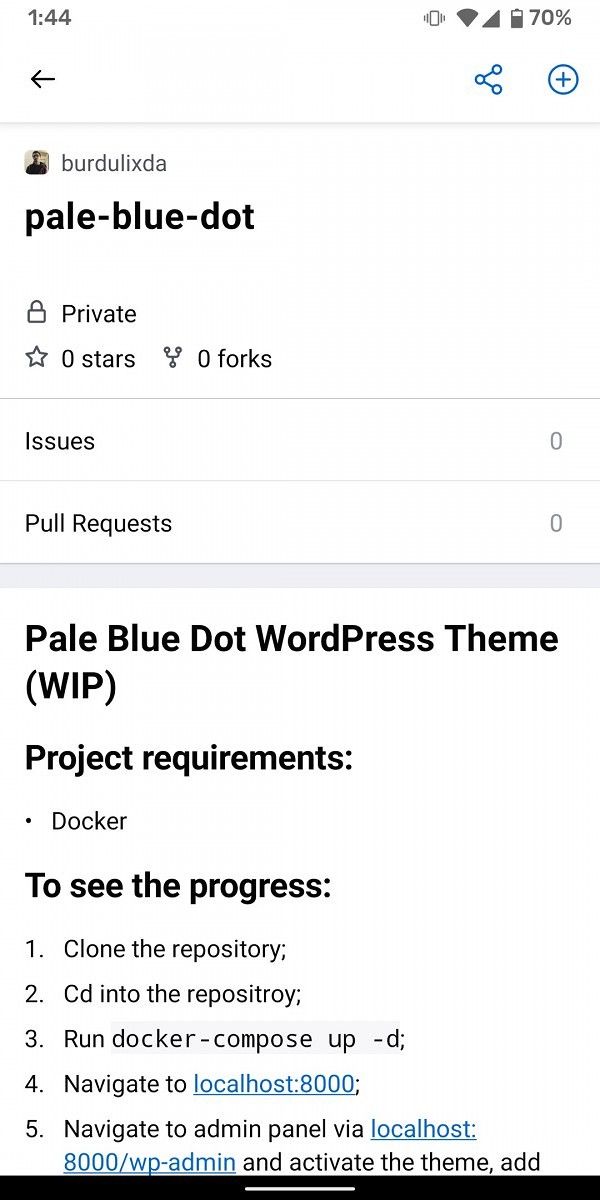Screen dimensions: 600x1200
Task: Tap the 0 forks count
Action: pos(236,358)
